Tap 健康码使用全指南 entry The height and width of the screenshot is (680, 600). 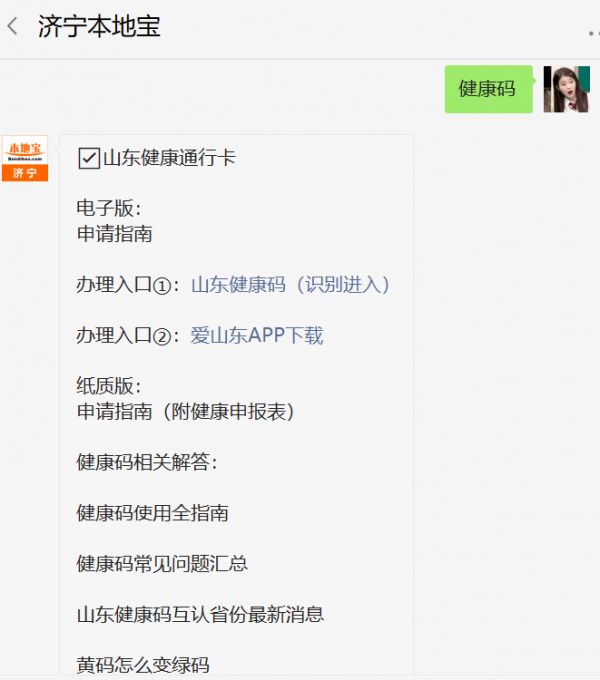[x=152, y=513]
